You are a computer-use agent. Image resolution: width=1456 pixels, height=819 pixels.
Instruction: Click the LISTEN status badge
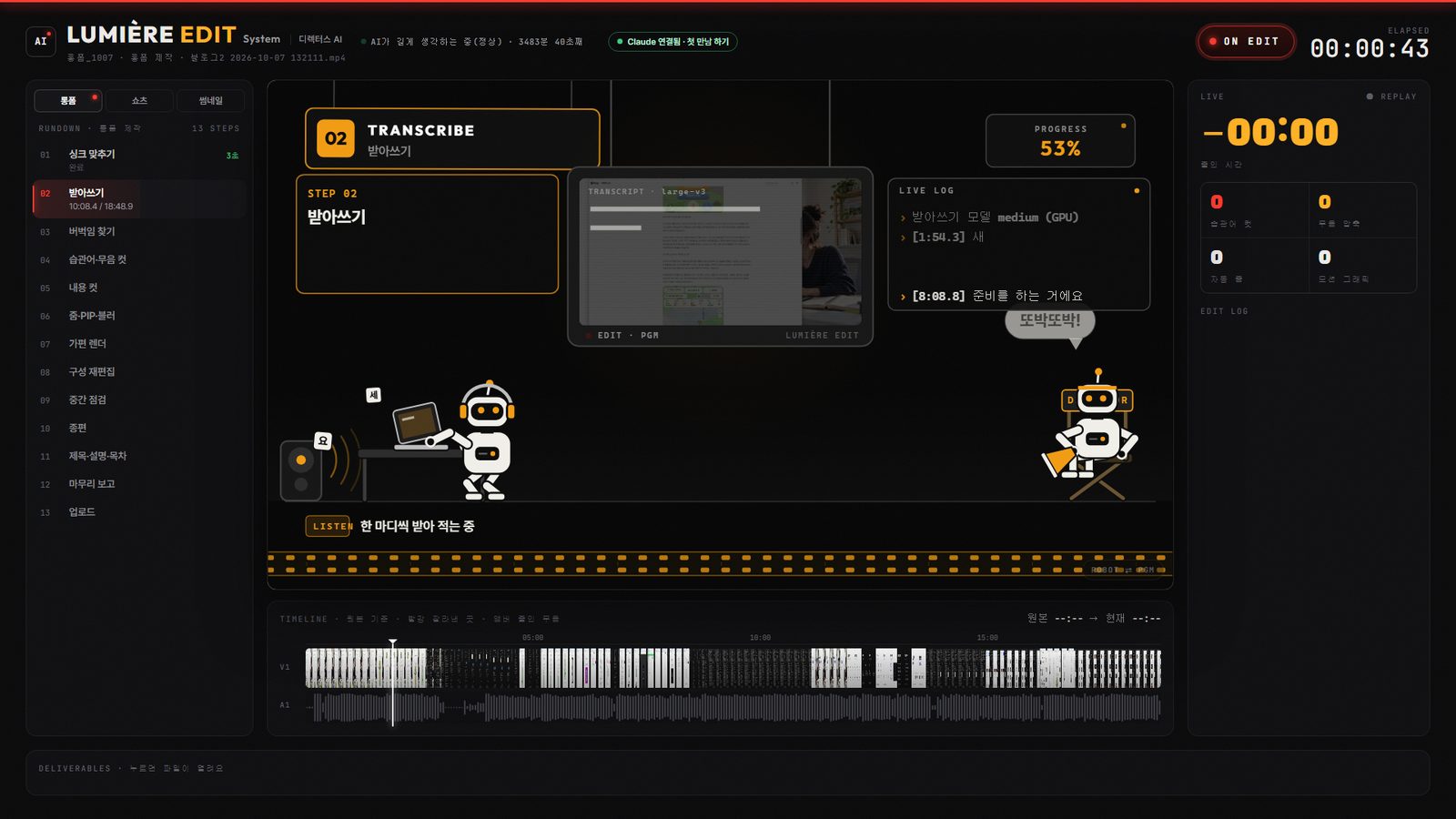[x=329, y=526]
